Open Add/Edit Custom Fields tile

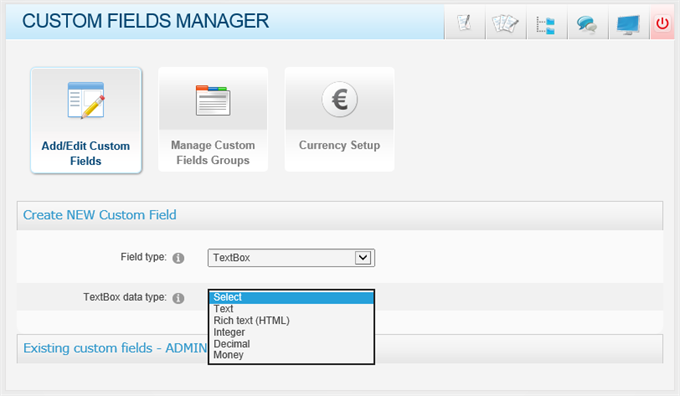tap(86, 120)
